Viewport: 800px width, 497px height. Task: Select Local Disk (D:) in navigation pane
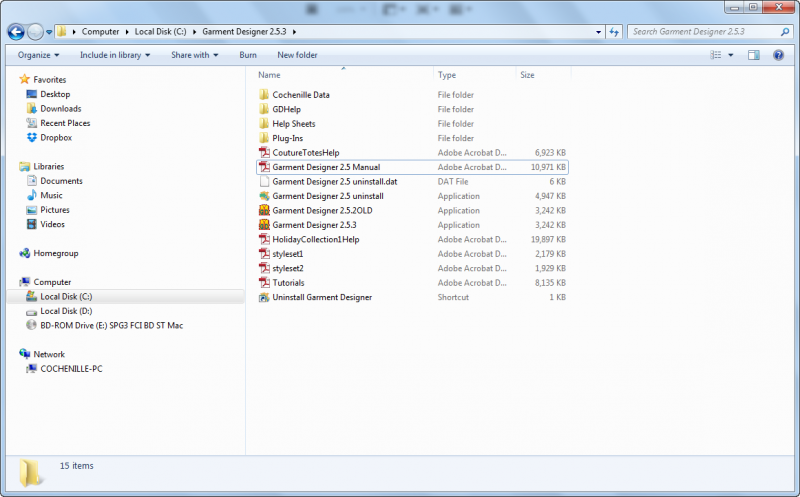pos(66,311)
